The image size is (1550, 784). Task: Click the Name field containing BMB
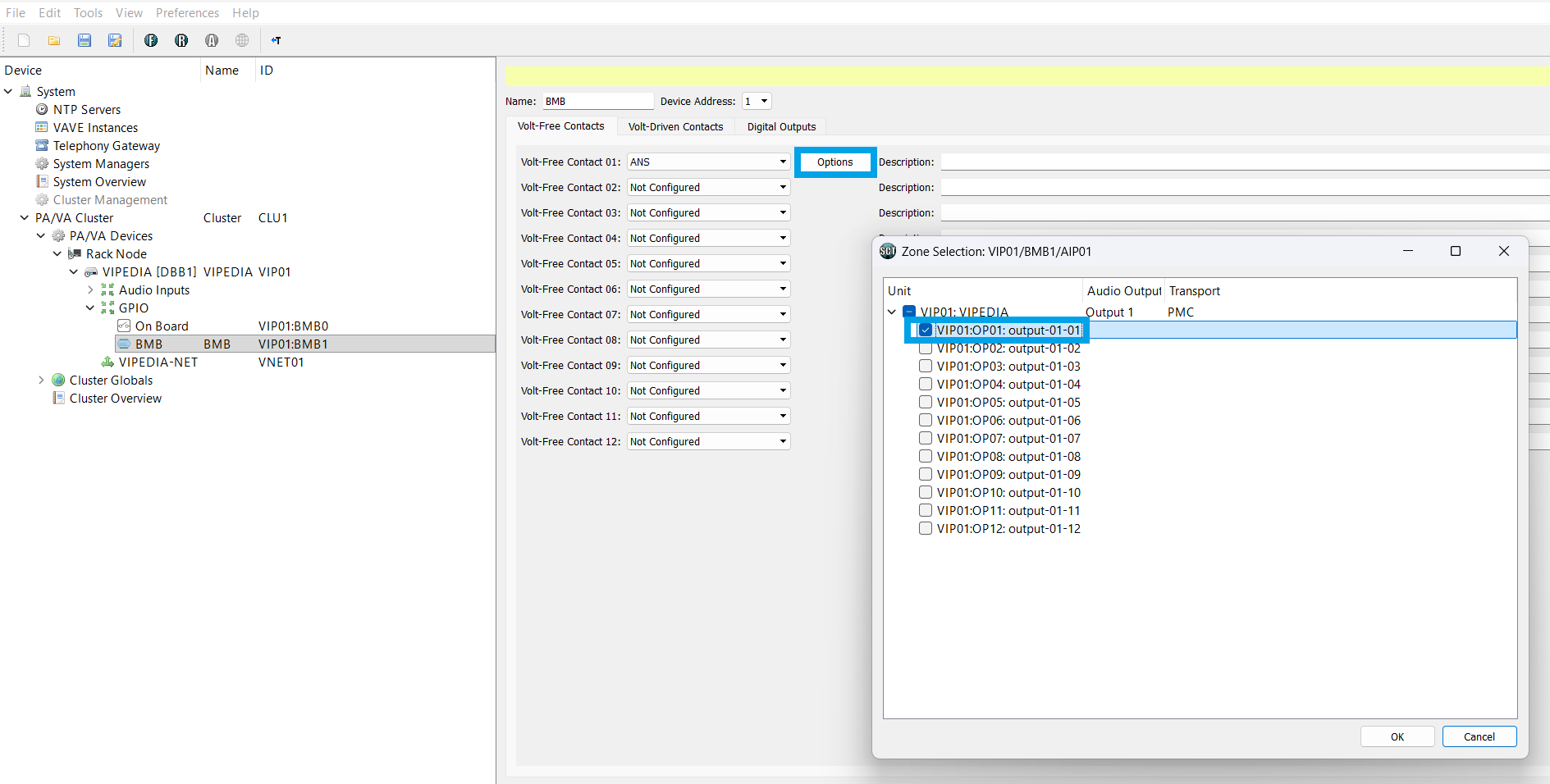[x=597, y=101]
